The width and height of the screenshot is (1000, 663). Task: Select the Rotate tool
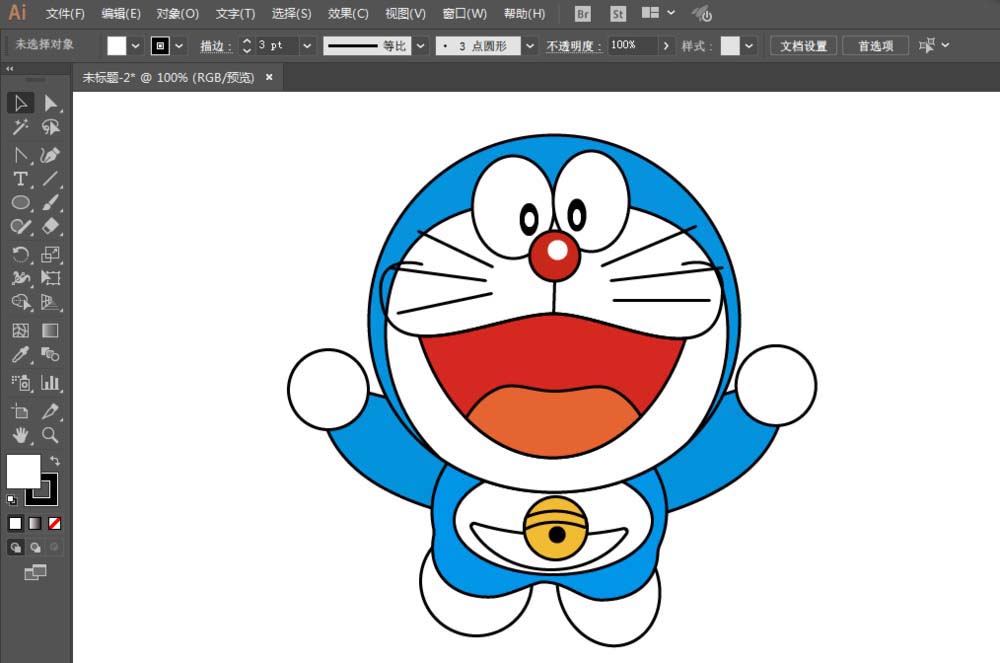(20, 254)
